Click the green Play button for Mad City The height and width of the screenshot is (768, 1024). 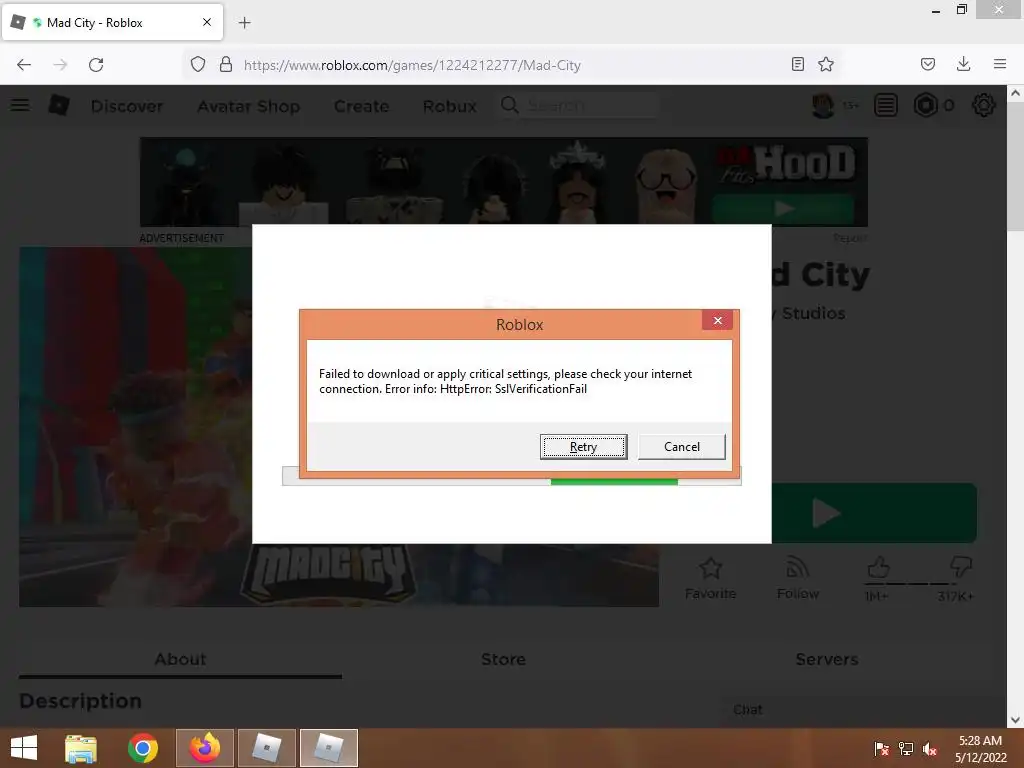(x=874, y=513)
